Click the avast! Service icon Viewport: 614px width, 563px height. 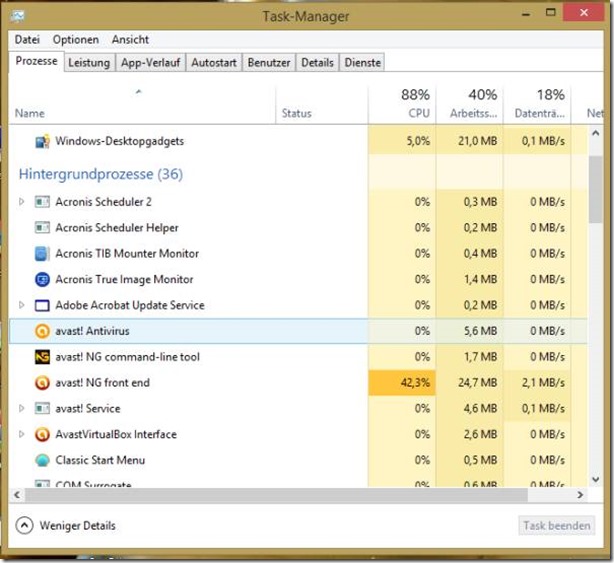point(42,408)
